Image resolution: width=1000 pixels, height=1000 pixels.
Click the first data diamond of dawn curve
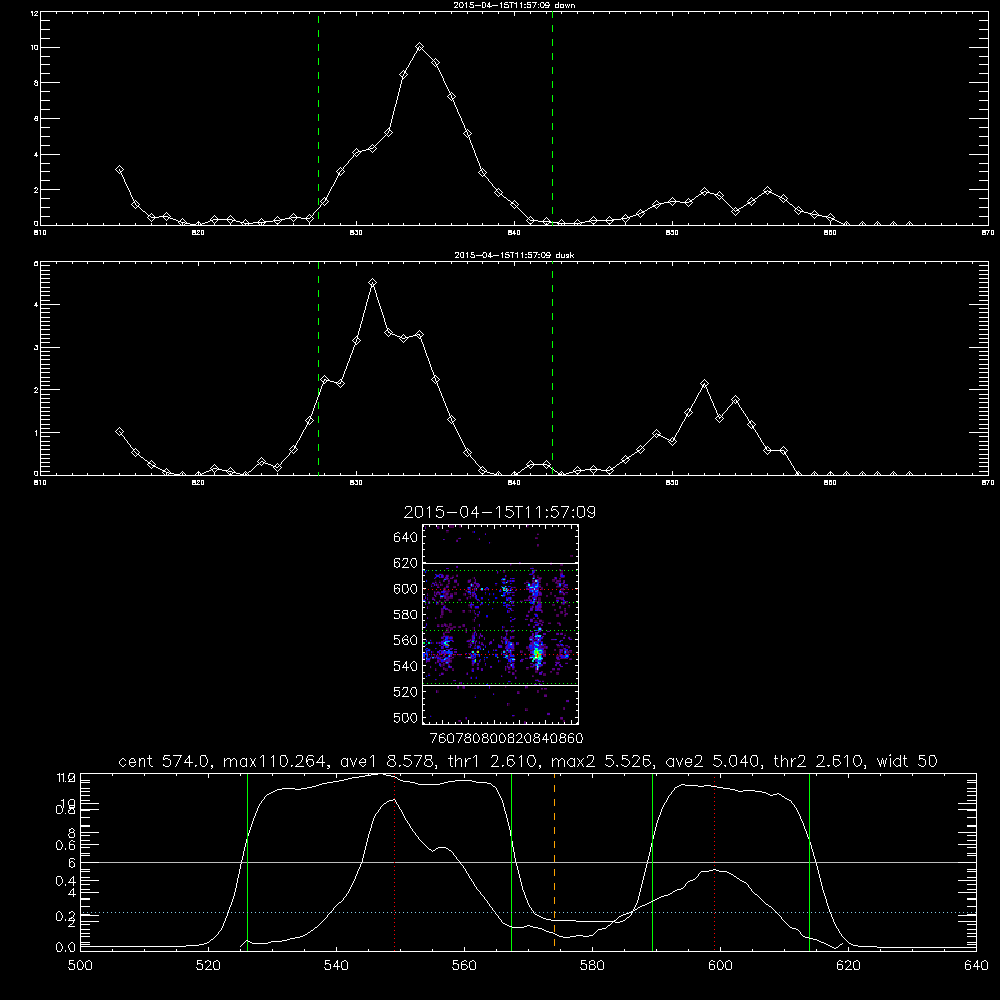point(119,170)
